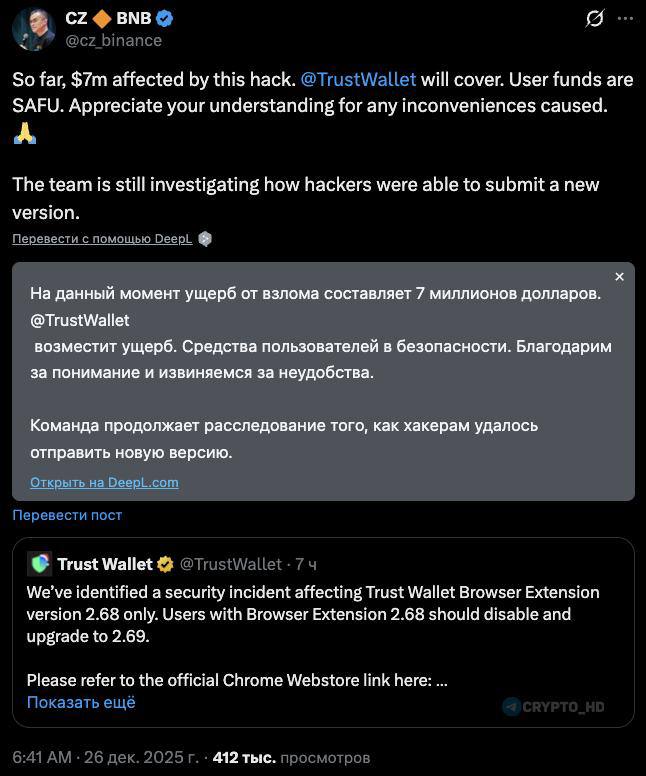Click the Telegram CRYPTO_HD watermark icon
646x776 pixels.
tap(512, 706)
